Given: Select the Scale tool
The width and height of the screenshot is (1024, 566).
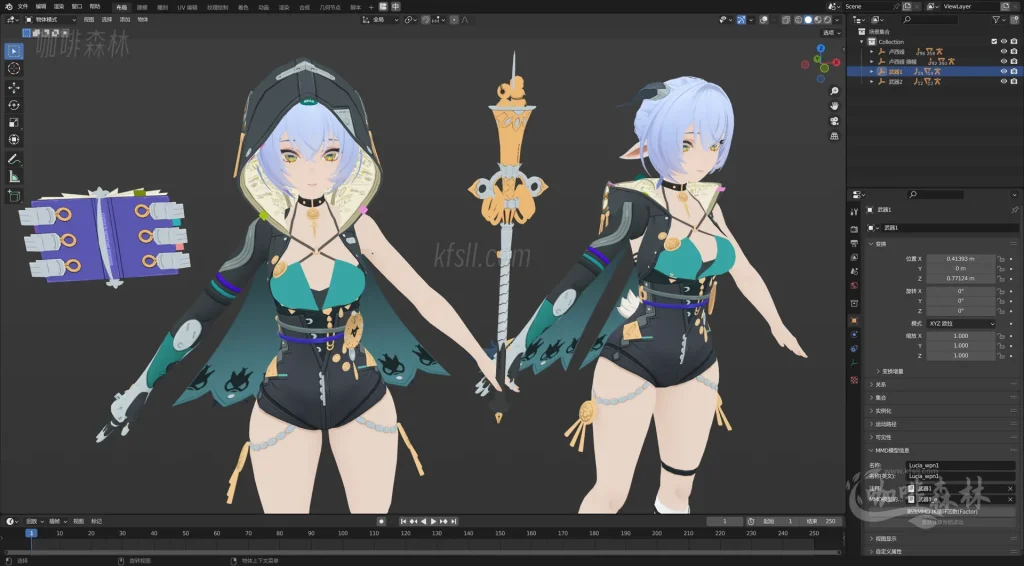Looking at the screenshot, I should click(x=14, y=122).
